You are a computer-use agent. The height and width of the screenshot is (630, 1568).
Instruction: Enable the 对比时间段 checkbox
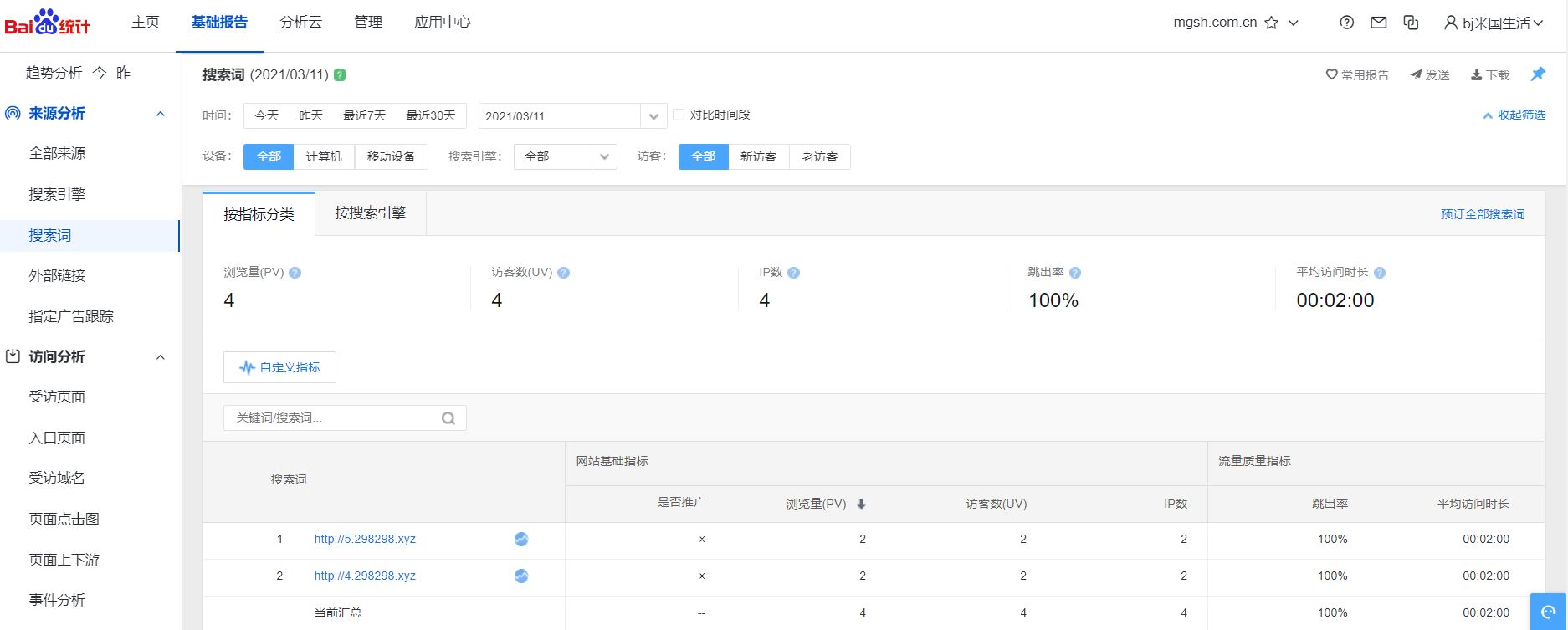(679, 115)
